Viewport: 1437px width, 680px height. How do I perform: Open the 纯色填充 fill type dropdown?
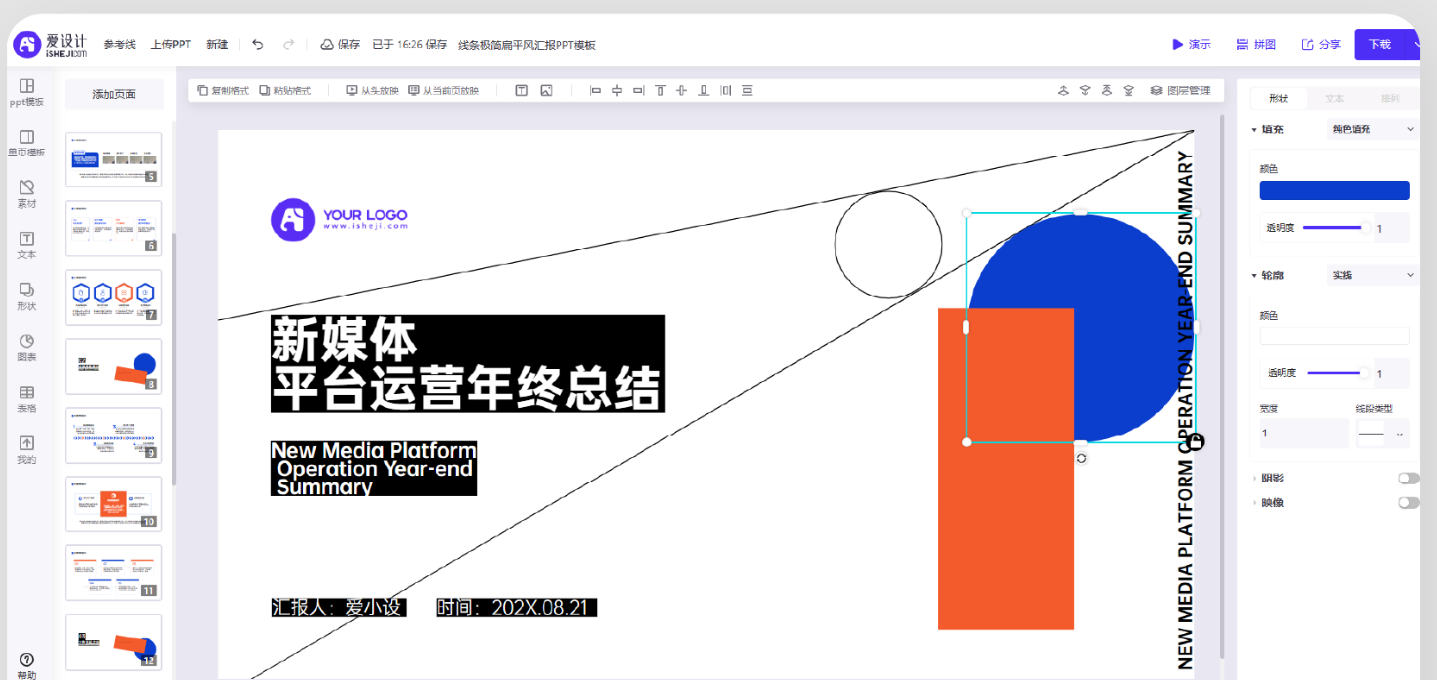[x=1372, y=129]
